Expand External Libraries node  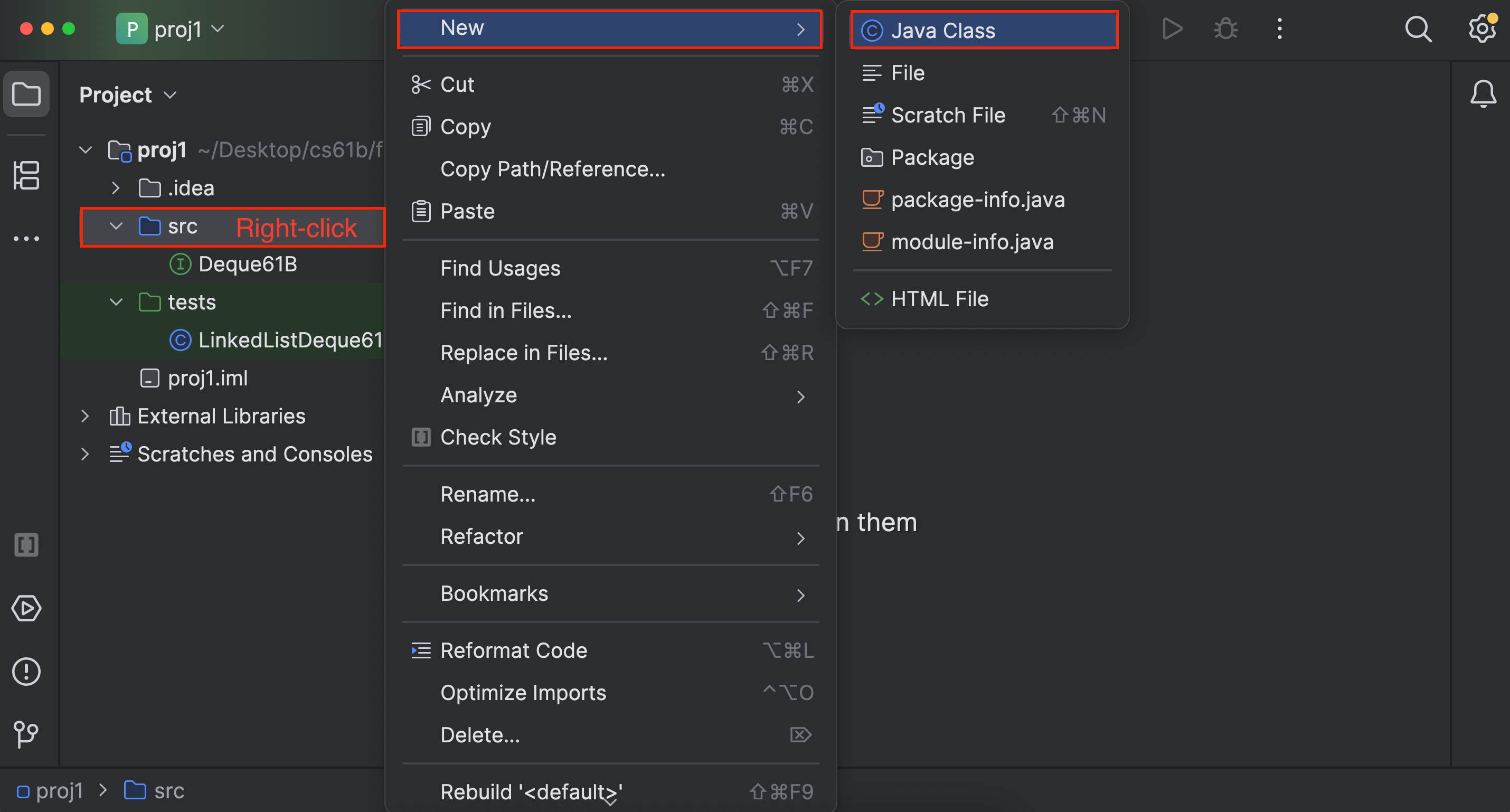tap(85, 416)
